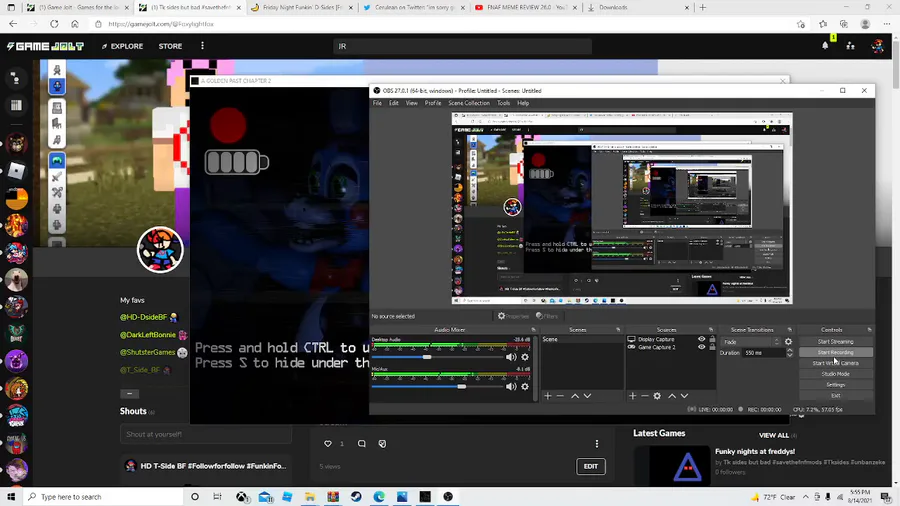Screen dimensions: 900x506
Task: Open Steam from the Windows taskbar
Action: 356,497
